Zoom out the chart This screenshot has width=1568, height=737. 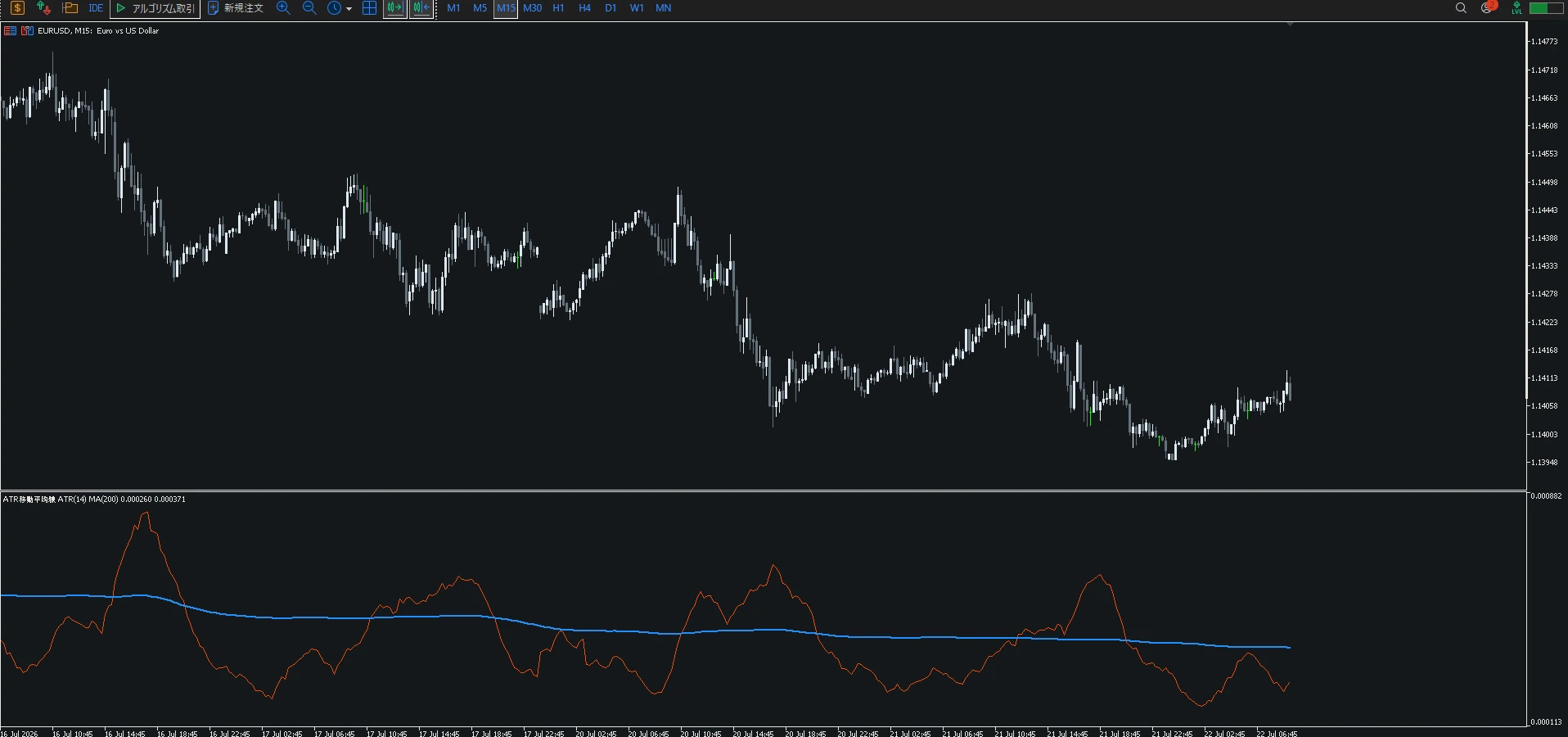pos(309,8)
